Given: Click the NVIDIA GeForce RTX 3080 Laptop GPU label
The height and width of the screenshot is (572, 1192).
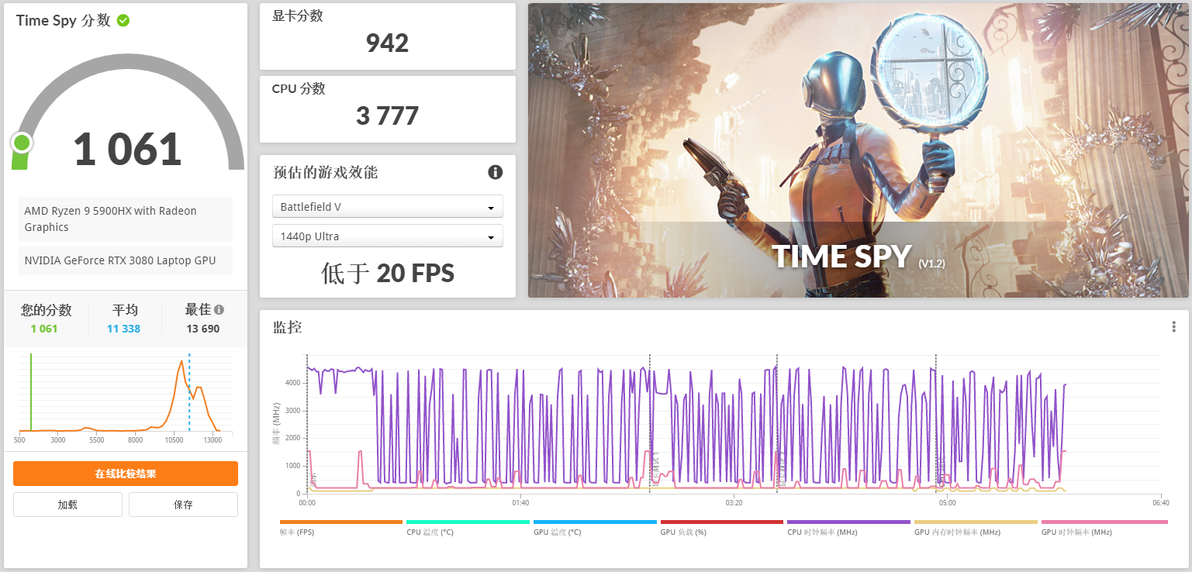Looking at the screenshot, I should (x=125, y=260).
